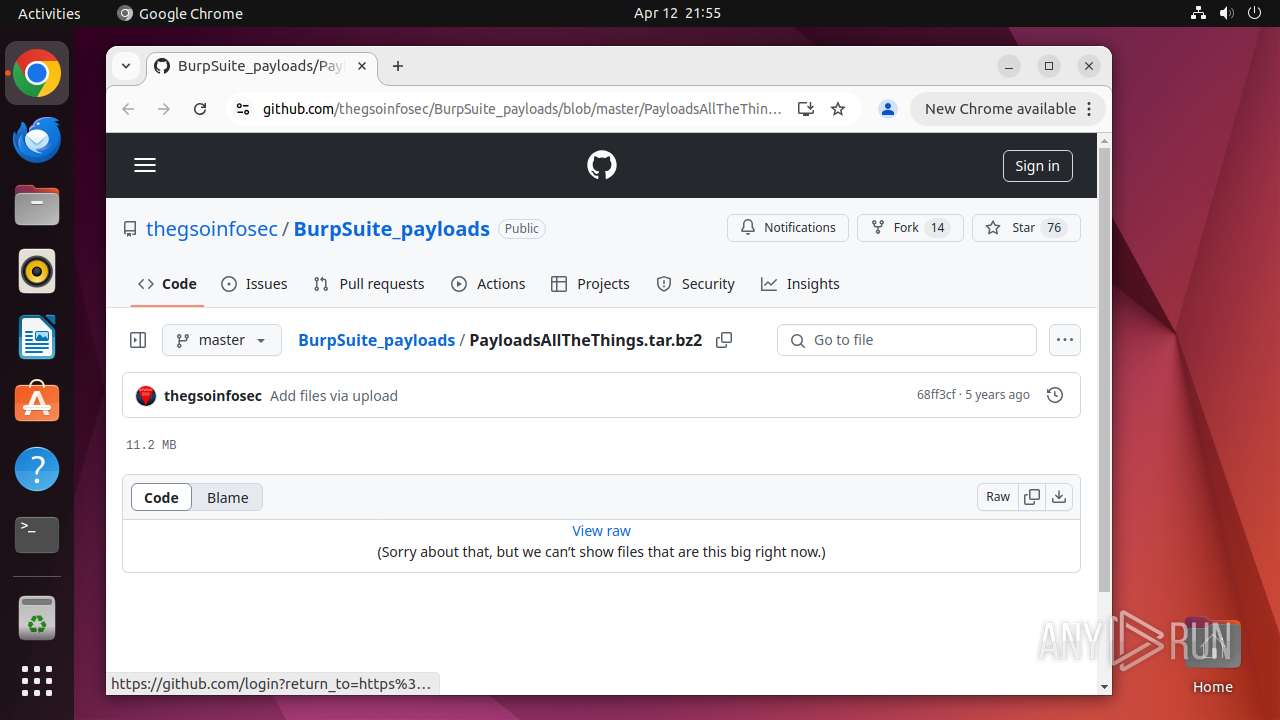Open the clock and calendar panel
Screen dimensions: 1280x720
pyautogui.click(x=677, y=13)
